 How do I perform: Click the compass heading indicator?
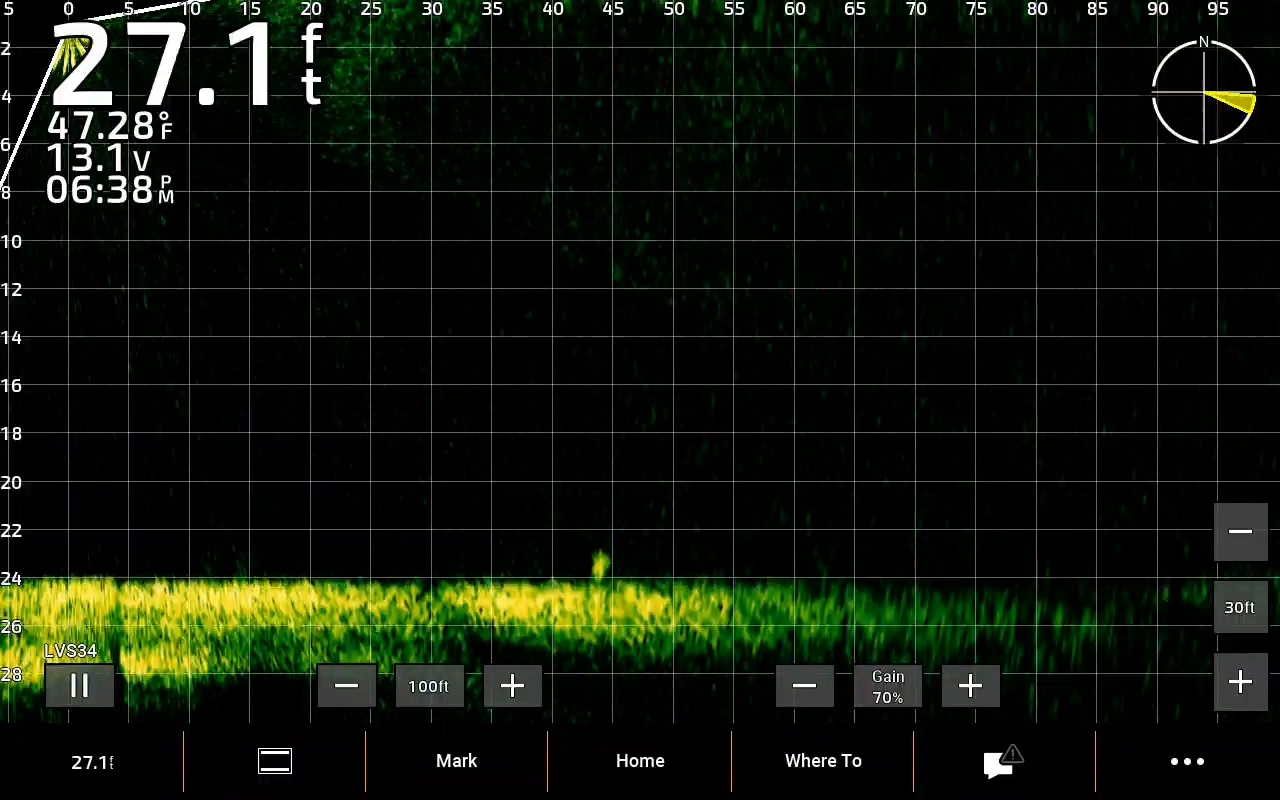coord(1204,92)
